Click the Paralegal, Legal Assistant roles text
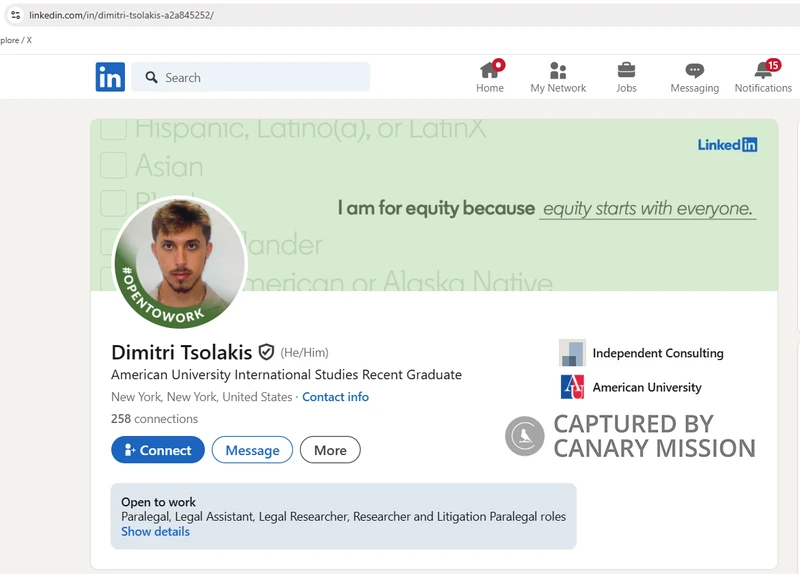 click(343, 517)
